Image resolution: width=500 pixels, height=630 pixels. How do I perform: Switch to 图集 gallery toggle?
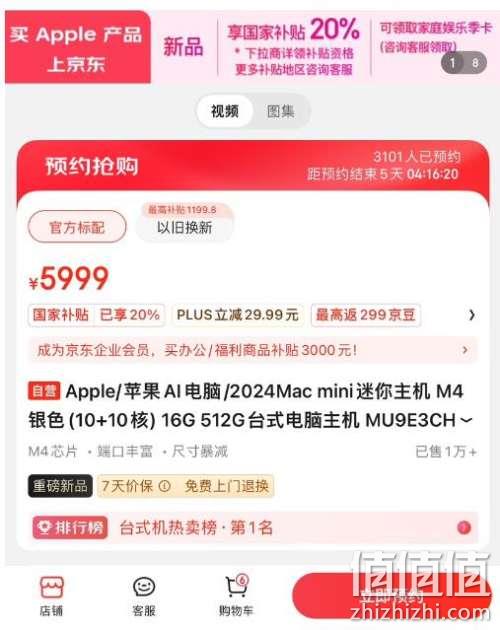(x=281, y=111)
